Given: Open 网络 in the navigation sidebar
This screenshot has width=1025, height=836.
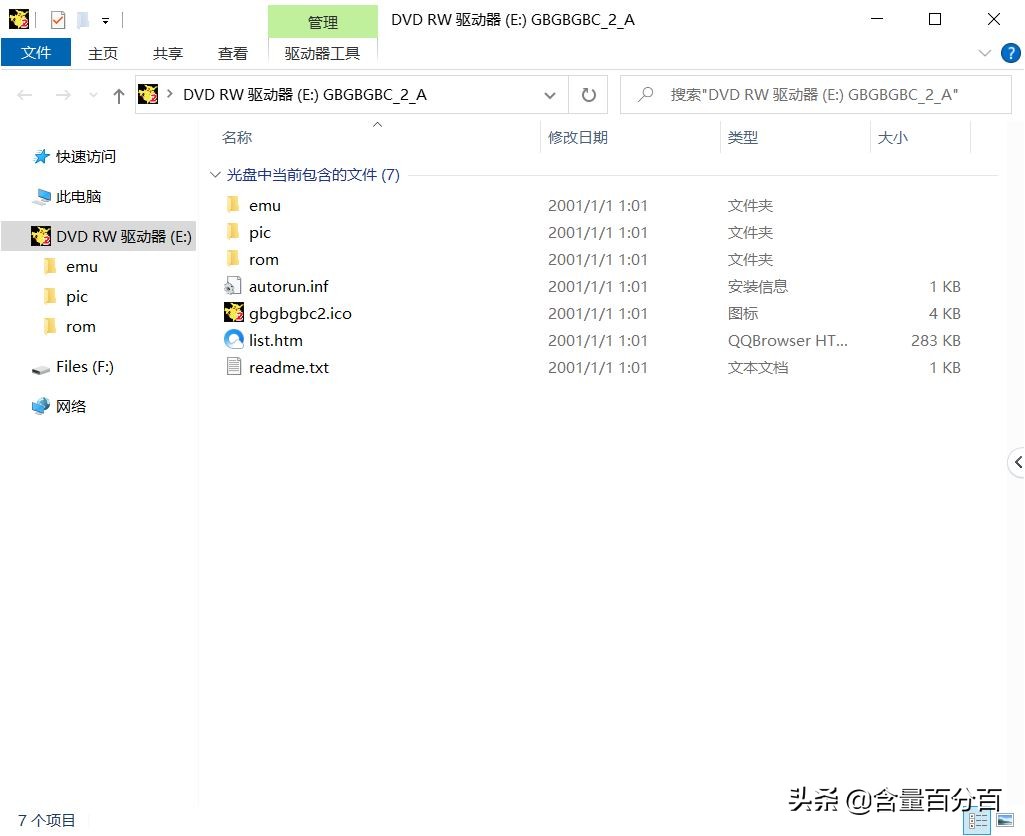Looking at the screenshot, I should coord(72,406).
